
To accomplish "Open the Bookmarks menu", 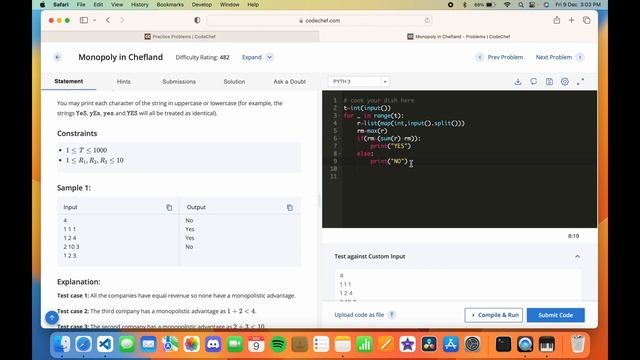I will click(x=170, y=4).
